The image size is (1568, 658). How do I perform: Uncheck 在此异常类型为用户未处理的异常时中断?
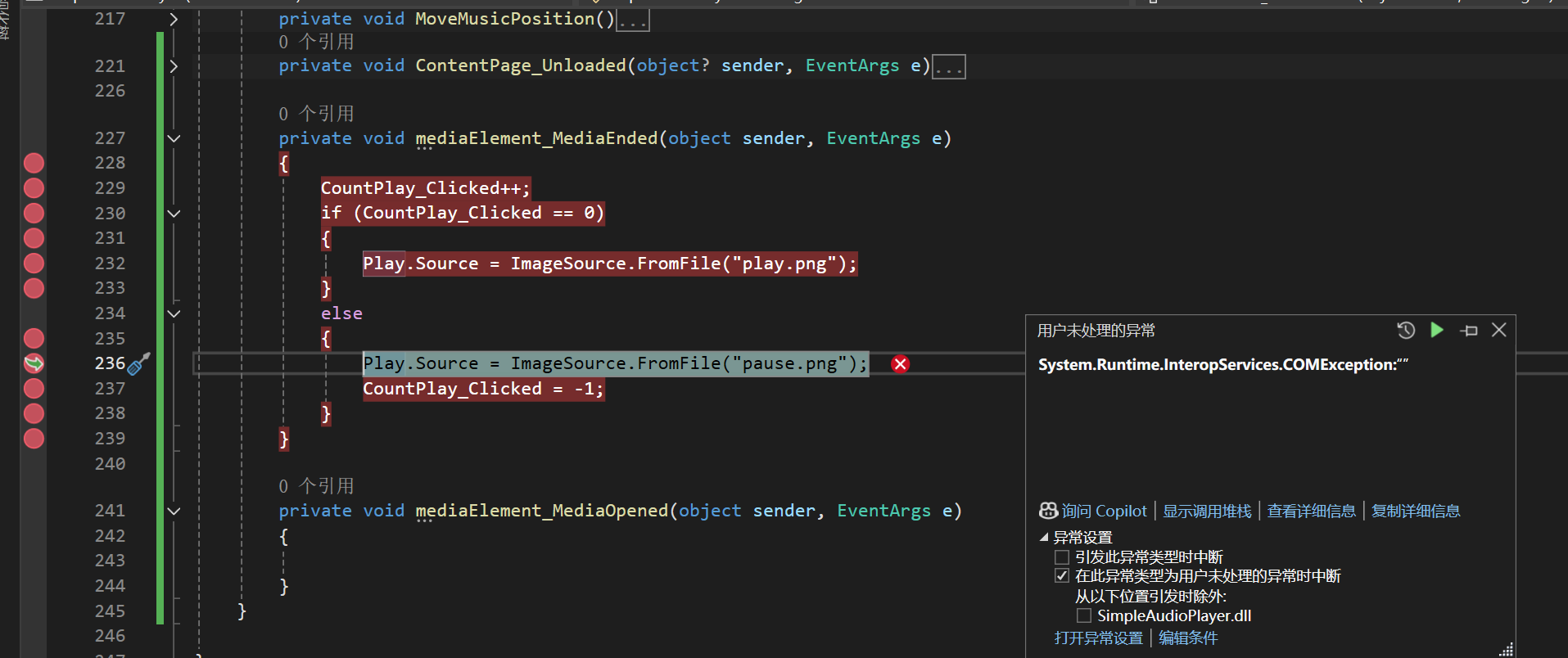click(x=1062, y=576)
